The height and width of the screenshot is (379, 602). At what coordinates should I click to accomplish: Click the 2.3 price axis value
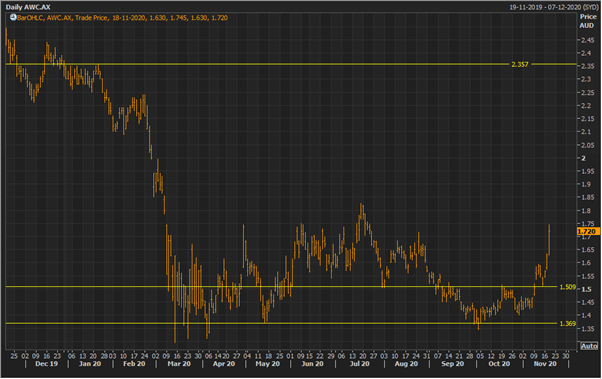point(586,79)
